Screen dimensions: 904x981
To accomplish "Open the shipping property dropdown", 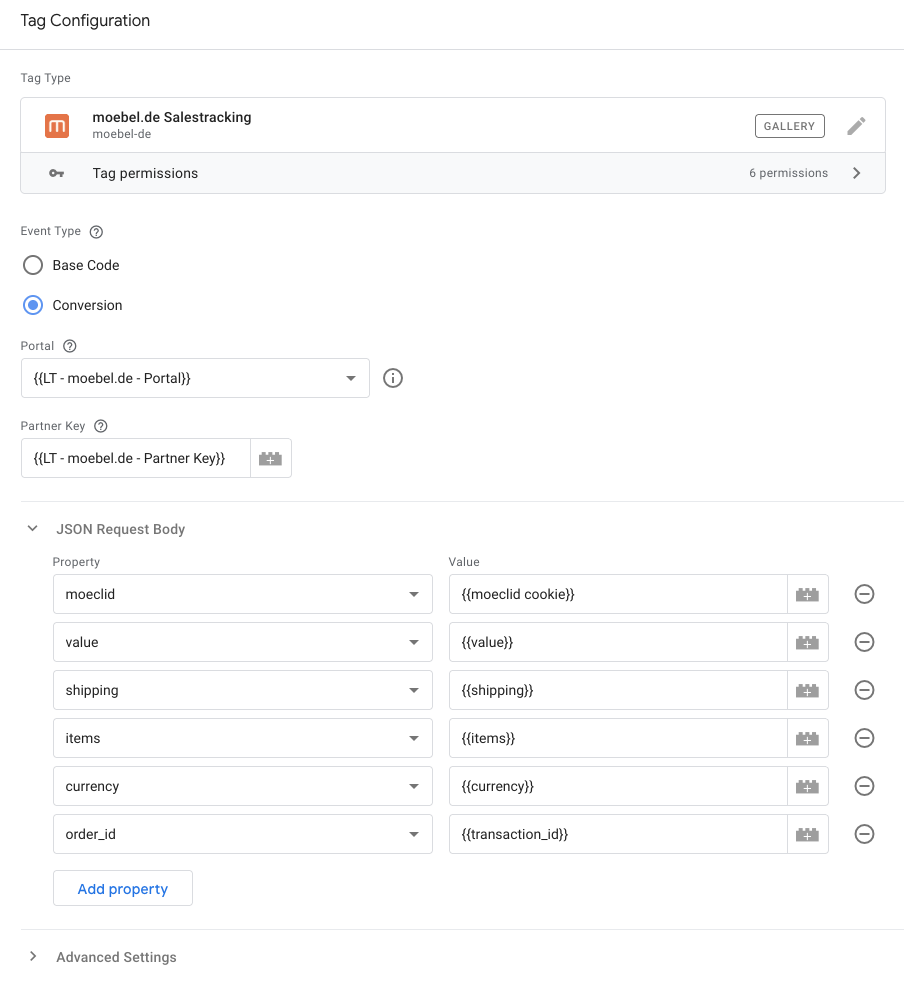I will [x=243, y=690].
